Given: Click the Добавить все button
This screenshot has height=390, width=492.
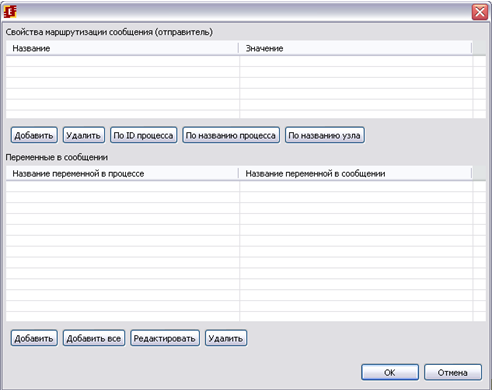Looking at the screenshot, I should click(x=94, y=338).
